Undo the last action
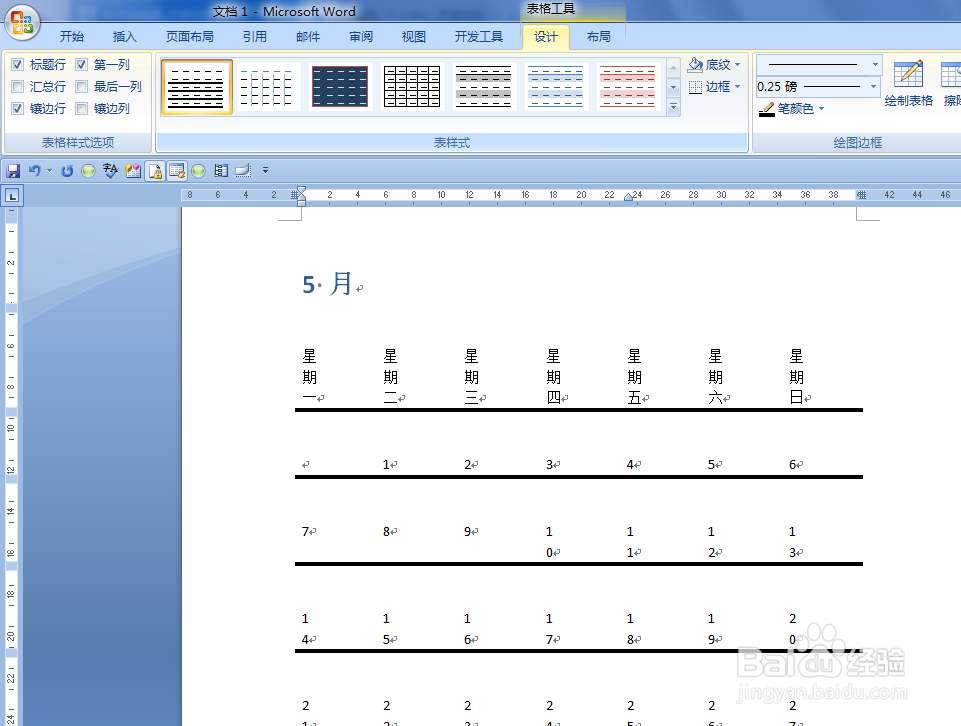 click(x=35, y=171)
